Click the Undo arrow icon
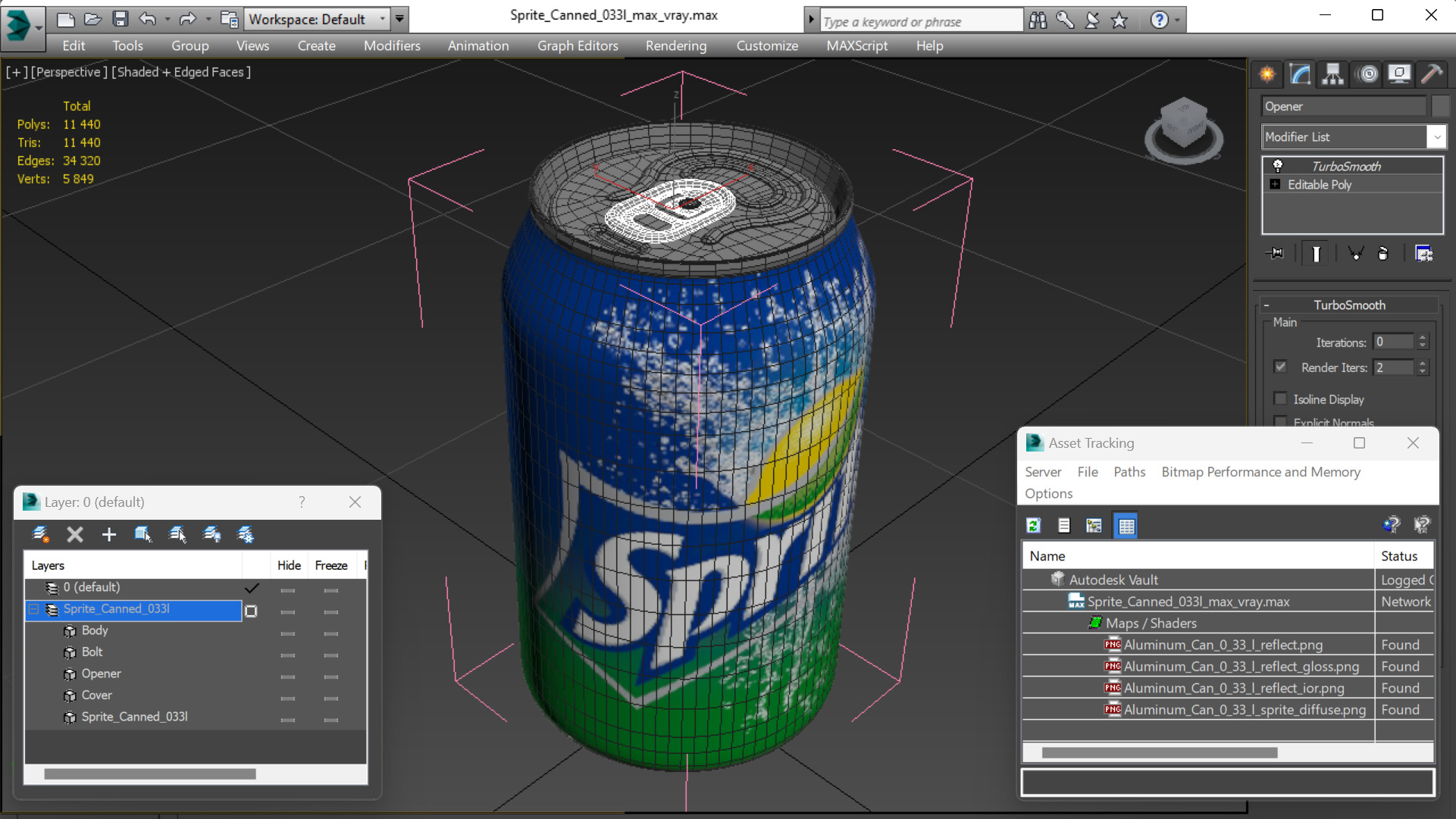 point(148,19)
